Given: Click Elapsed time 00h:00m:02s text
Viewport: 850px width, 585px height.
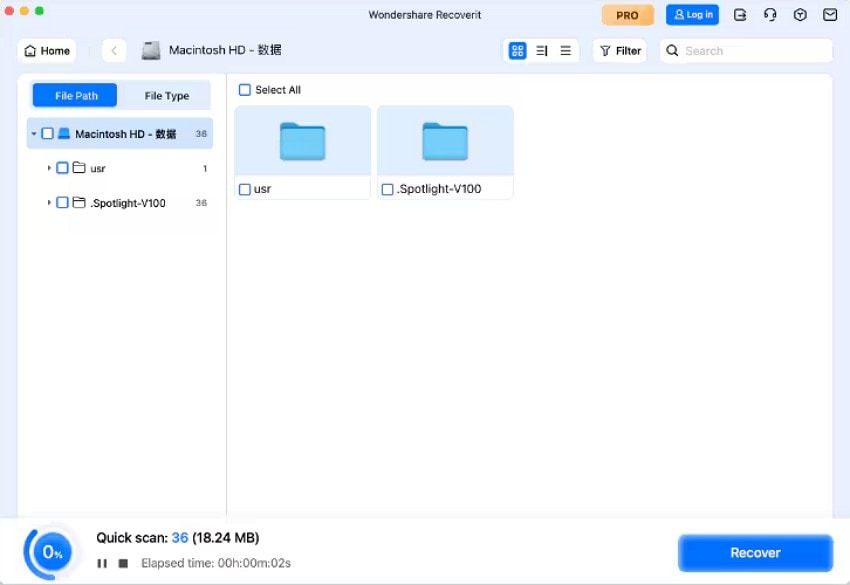Looking at the screenshot, I should 216,563.
